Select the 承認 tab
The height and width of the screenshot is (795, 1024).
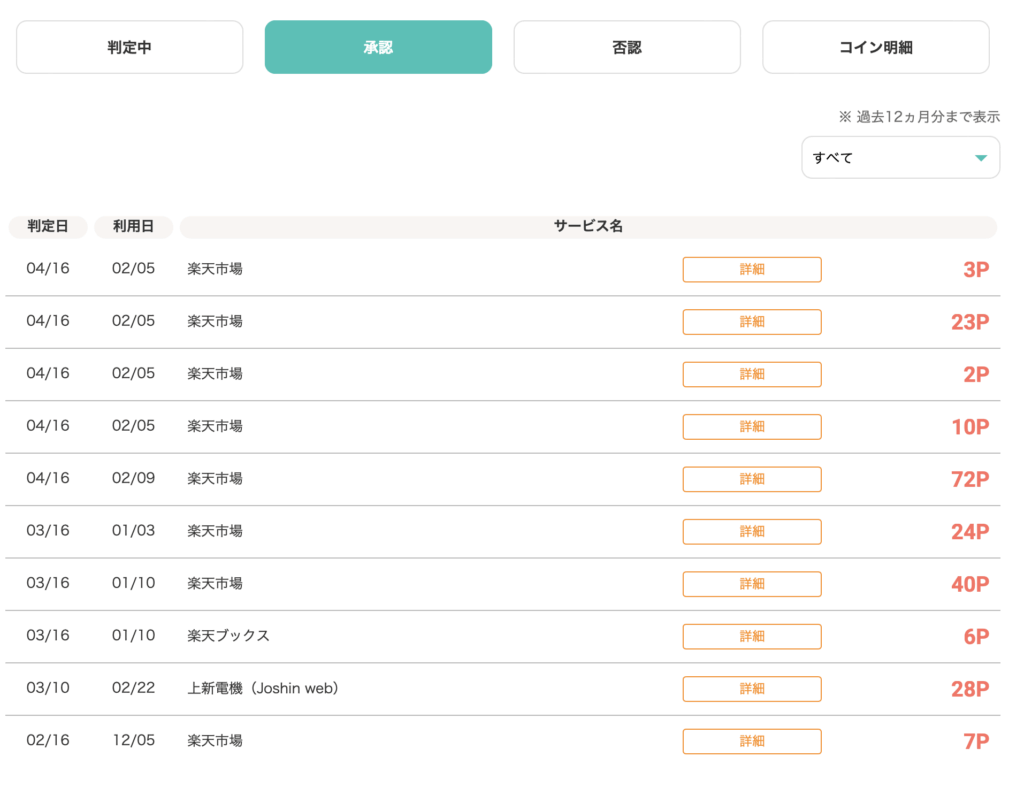coord(378,47)
